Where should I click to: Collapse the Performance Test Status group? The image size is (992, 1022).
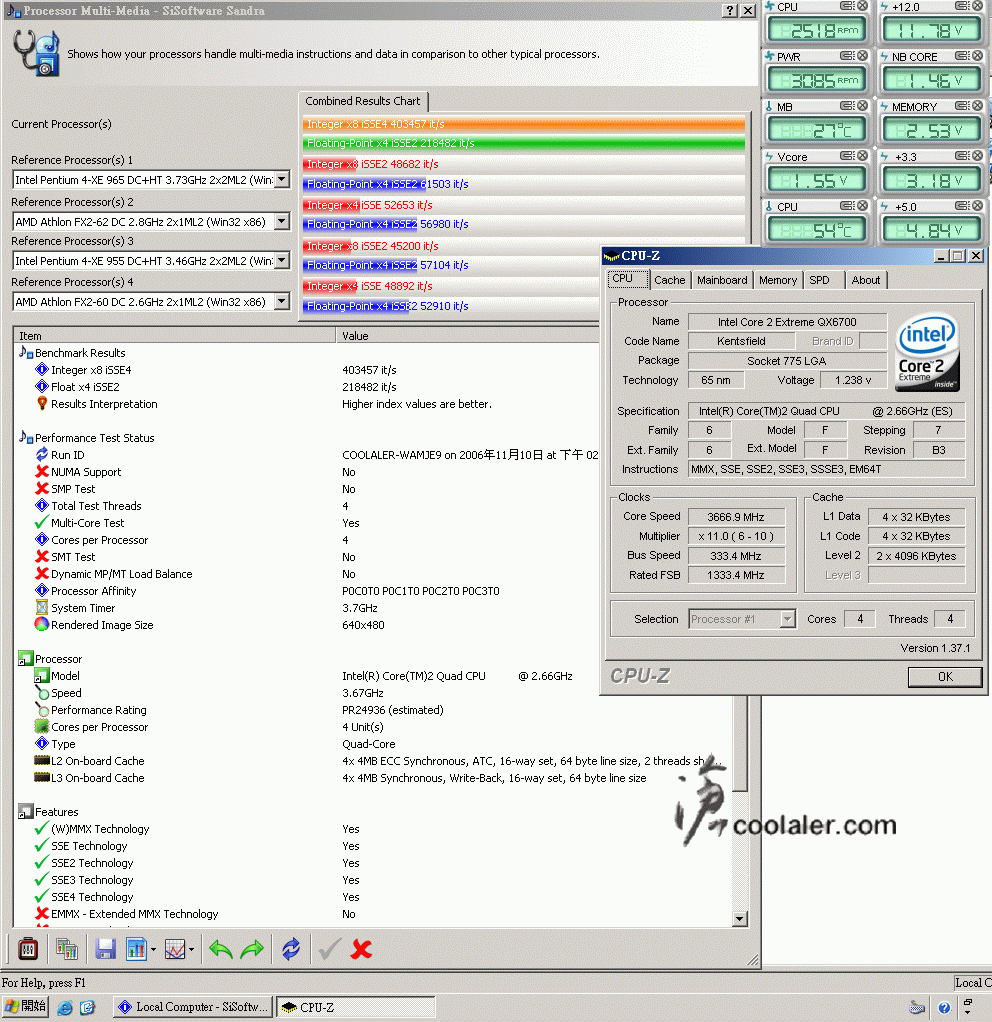[x=26, y=437]
